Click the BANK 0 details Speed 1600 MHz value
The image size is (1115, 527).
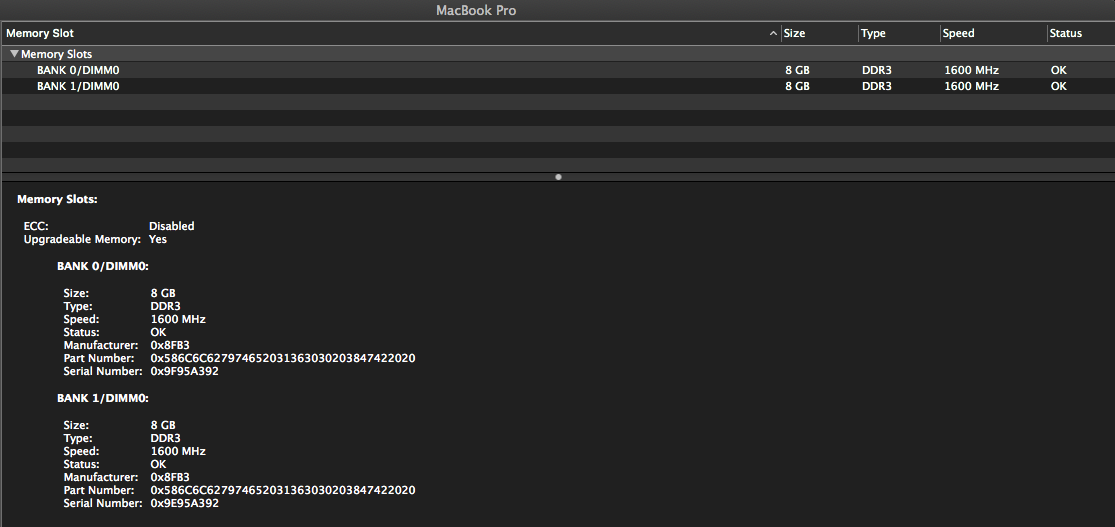(x=178, y=319)
